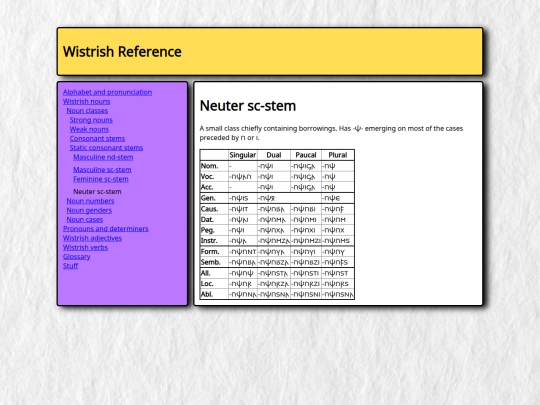Image resolution: width=540 pixels, height=405 pixels.
Task: Go to Noun cases
Action: [85, 220]
